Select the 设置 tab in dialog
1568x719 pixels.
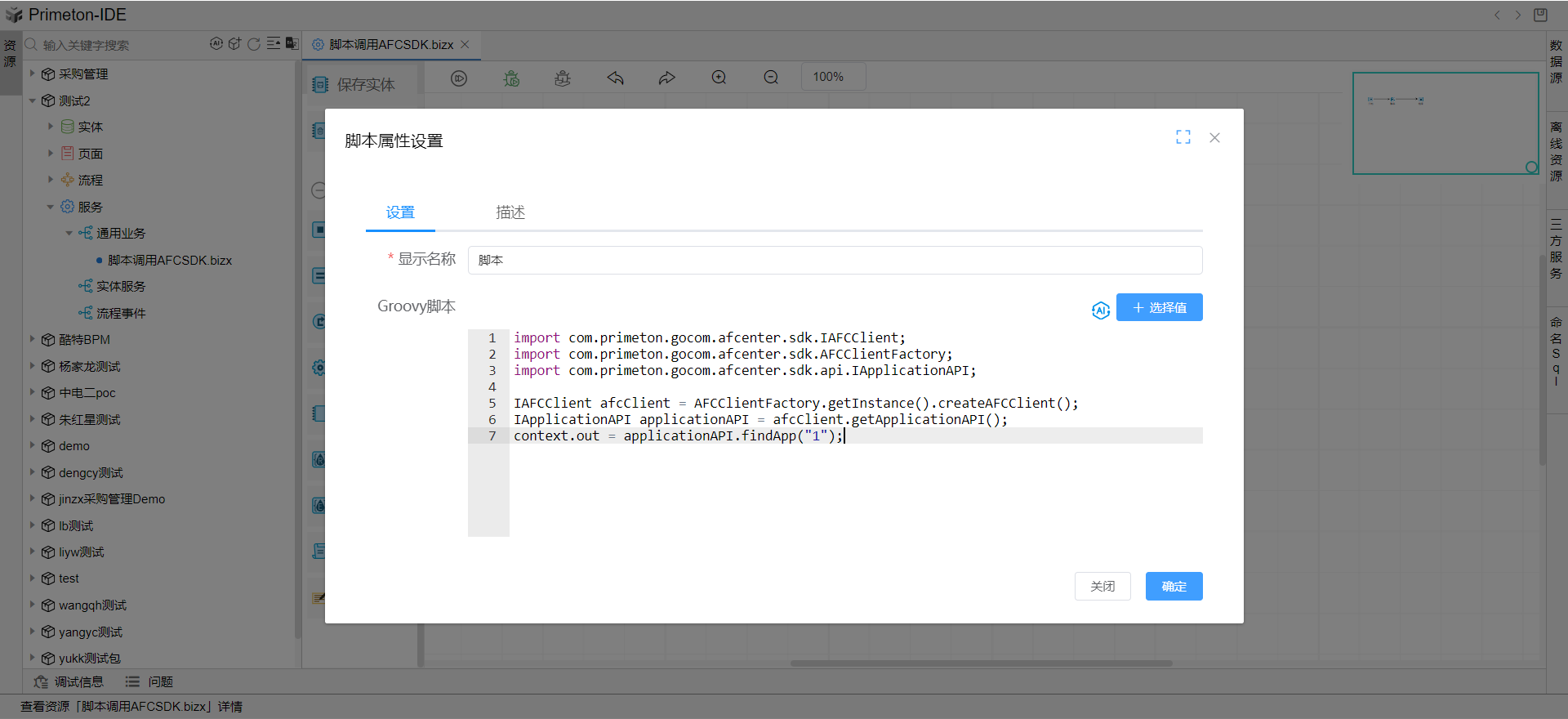(x=400, y=212)
